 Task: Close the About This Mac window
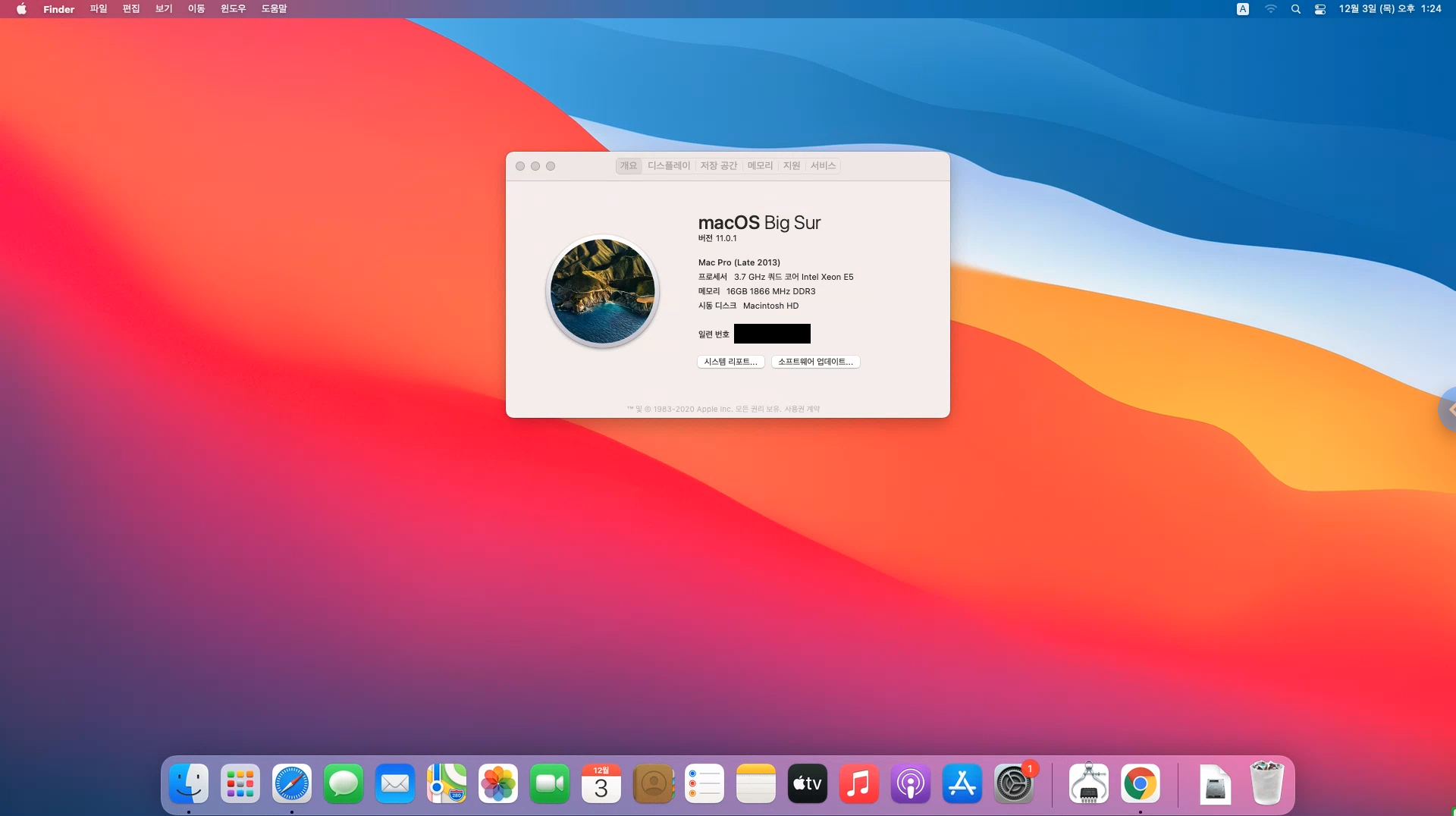[x=520, y=166]
